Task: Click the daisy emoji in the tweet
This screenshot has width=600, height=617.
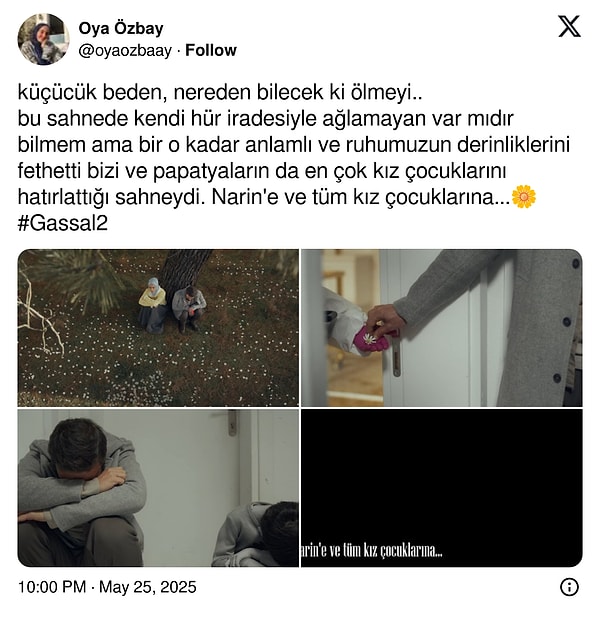Action: coord(524,197)
